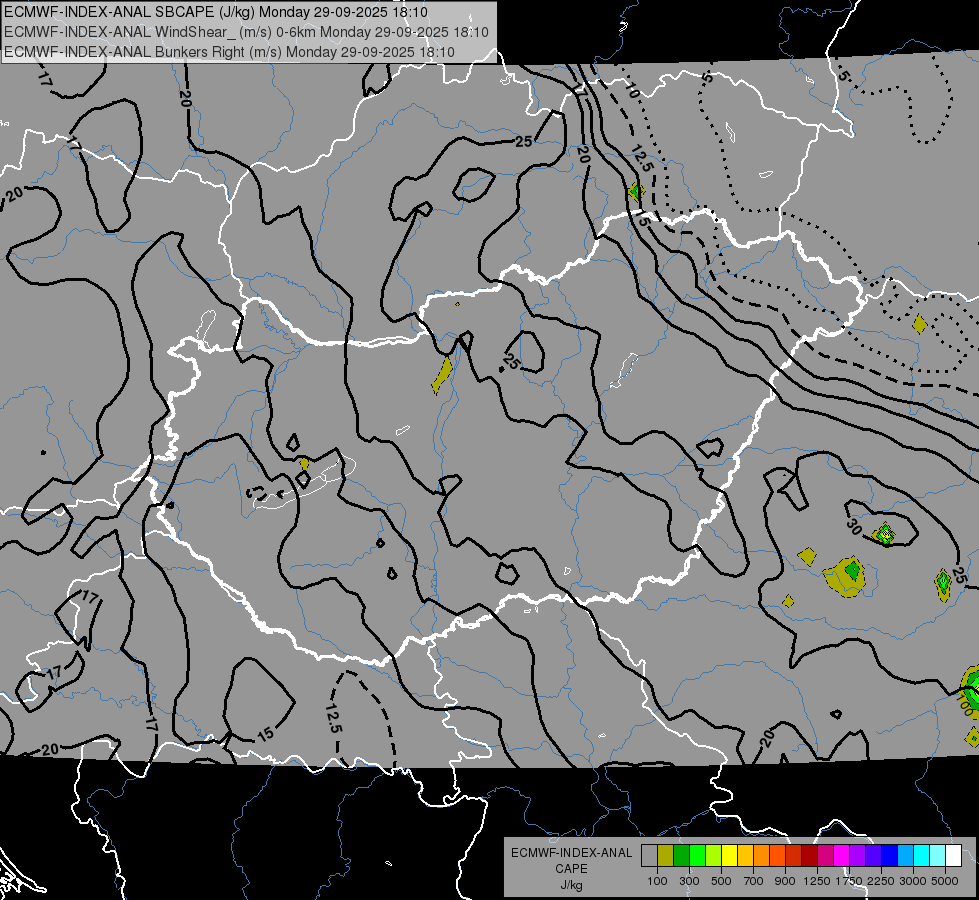Click the bright magenta legend swatch
Screen dimensions: 979x900
coord(842,856)
